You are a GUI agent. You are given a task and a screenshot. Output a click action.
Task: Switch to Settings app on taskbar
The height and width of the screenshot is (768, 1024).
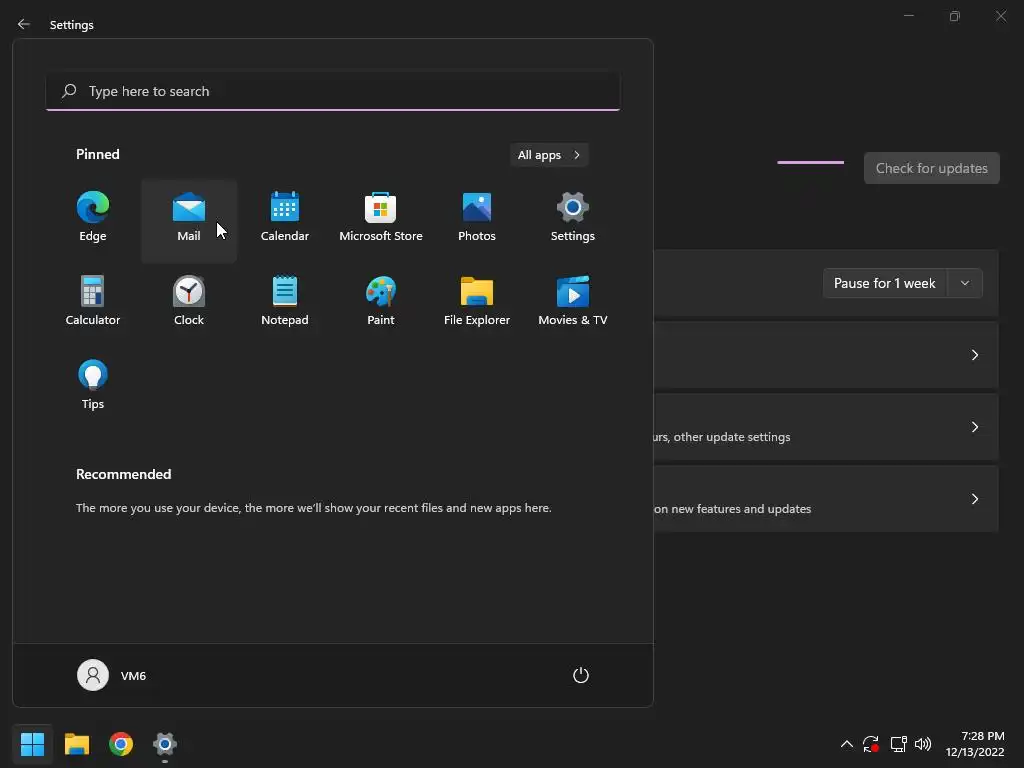pos(165,744)
